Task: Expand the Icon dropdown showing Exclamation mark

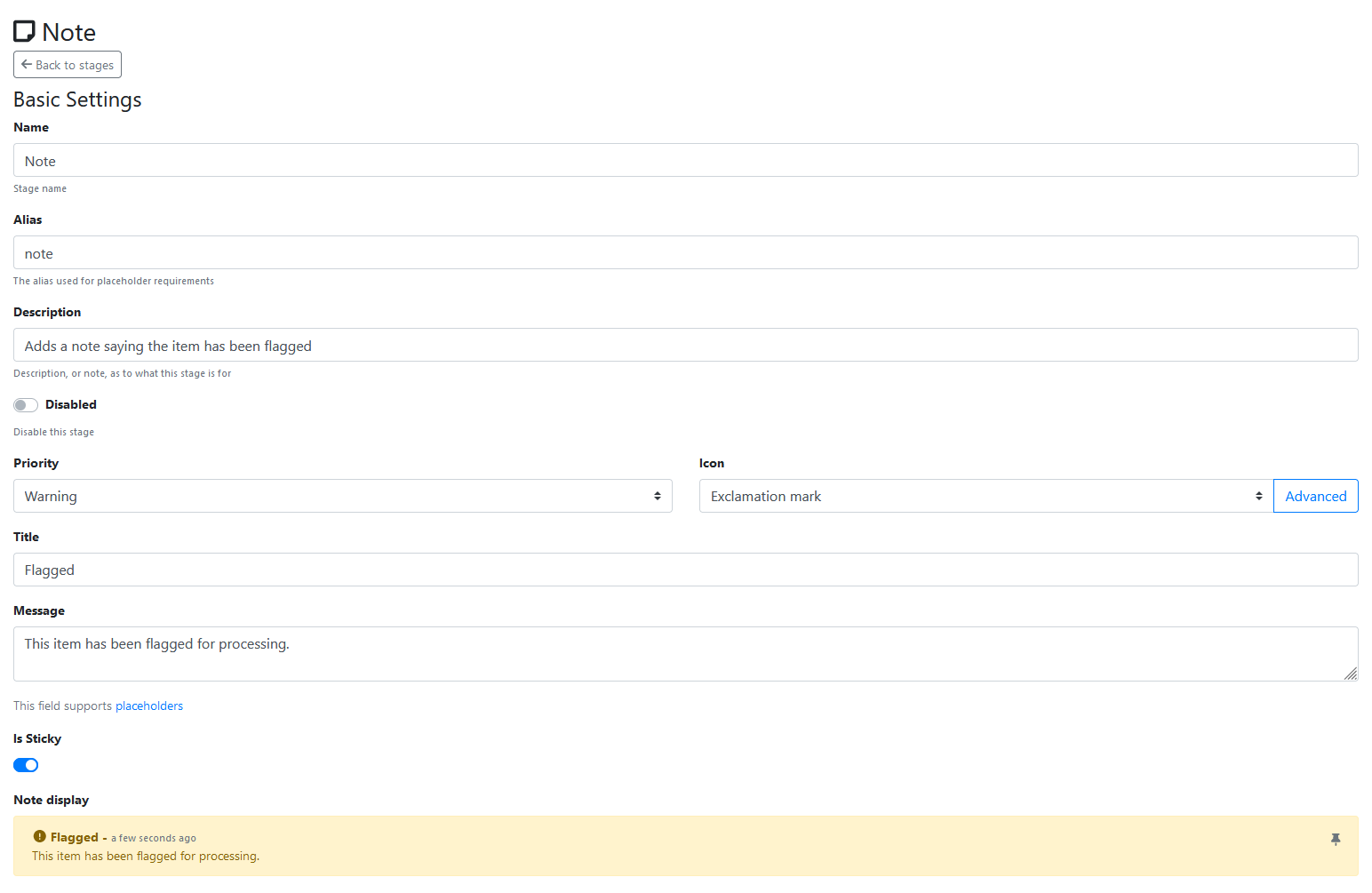Action: [x=985, y=496]
